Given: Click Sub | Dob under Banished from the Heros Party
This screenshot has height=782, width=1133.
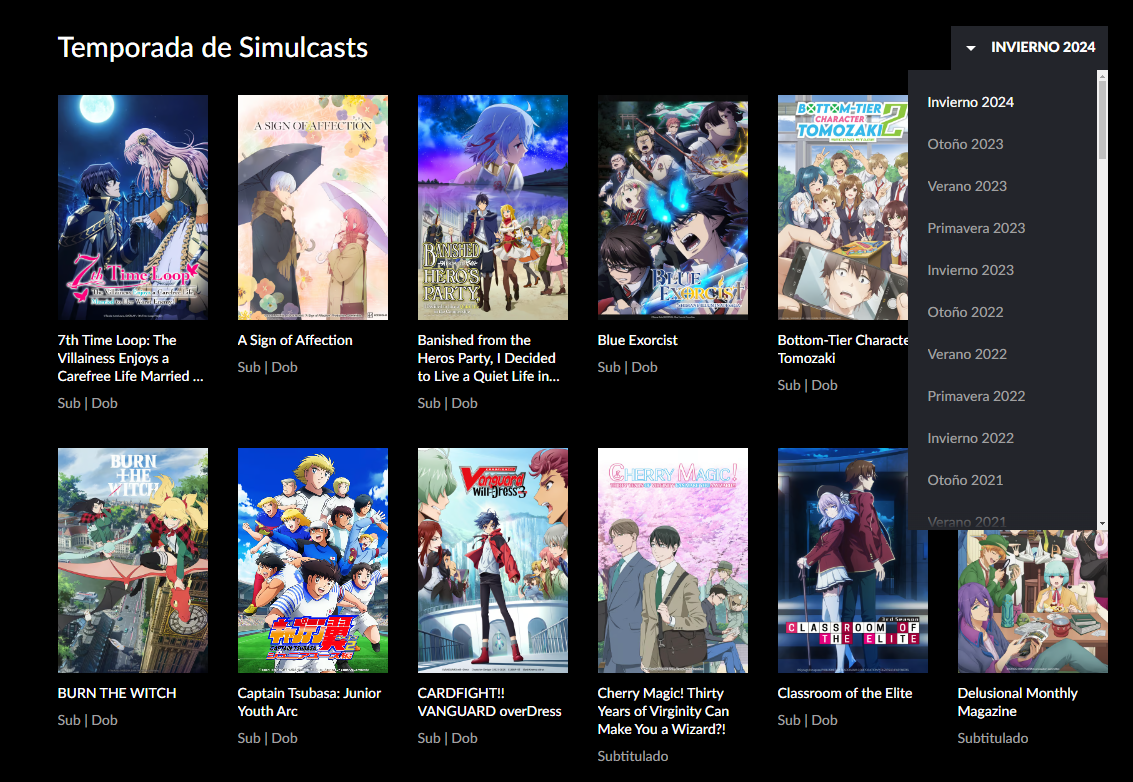Looking at the screenshot, I should point(447,403).
